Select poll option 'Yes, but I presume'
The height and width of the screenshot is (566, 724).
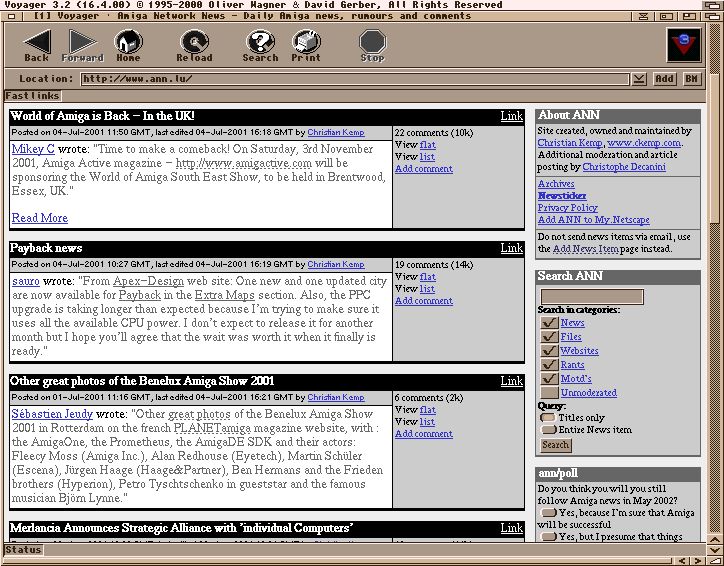coord(548,536)
